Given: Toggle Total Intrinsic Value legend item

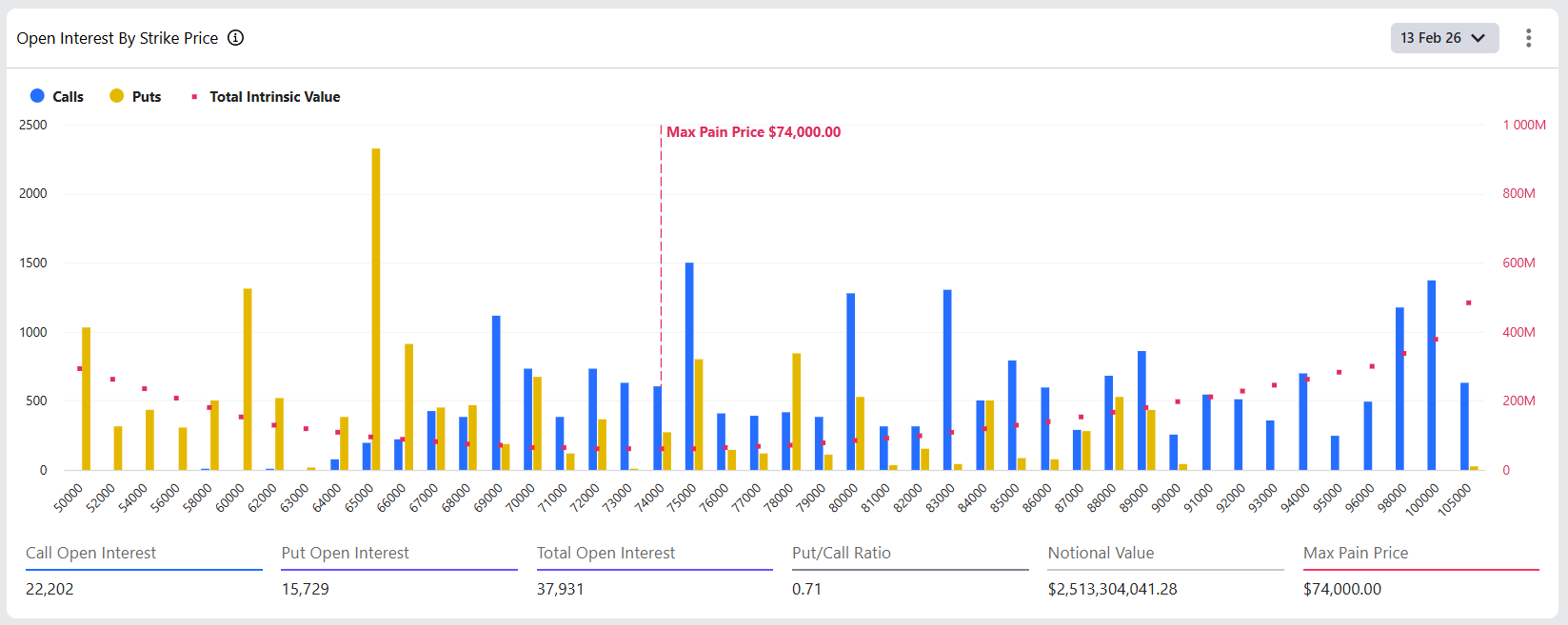Looking at the screenshot, I should click(x=266, y=96).
